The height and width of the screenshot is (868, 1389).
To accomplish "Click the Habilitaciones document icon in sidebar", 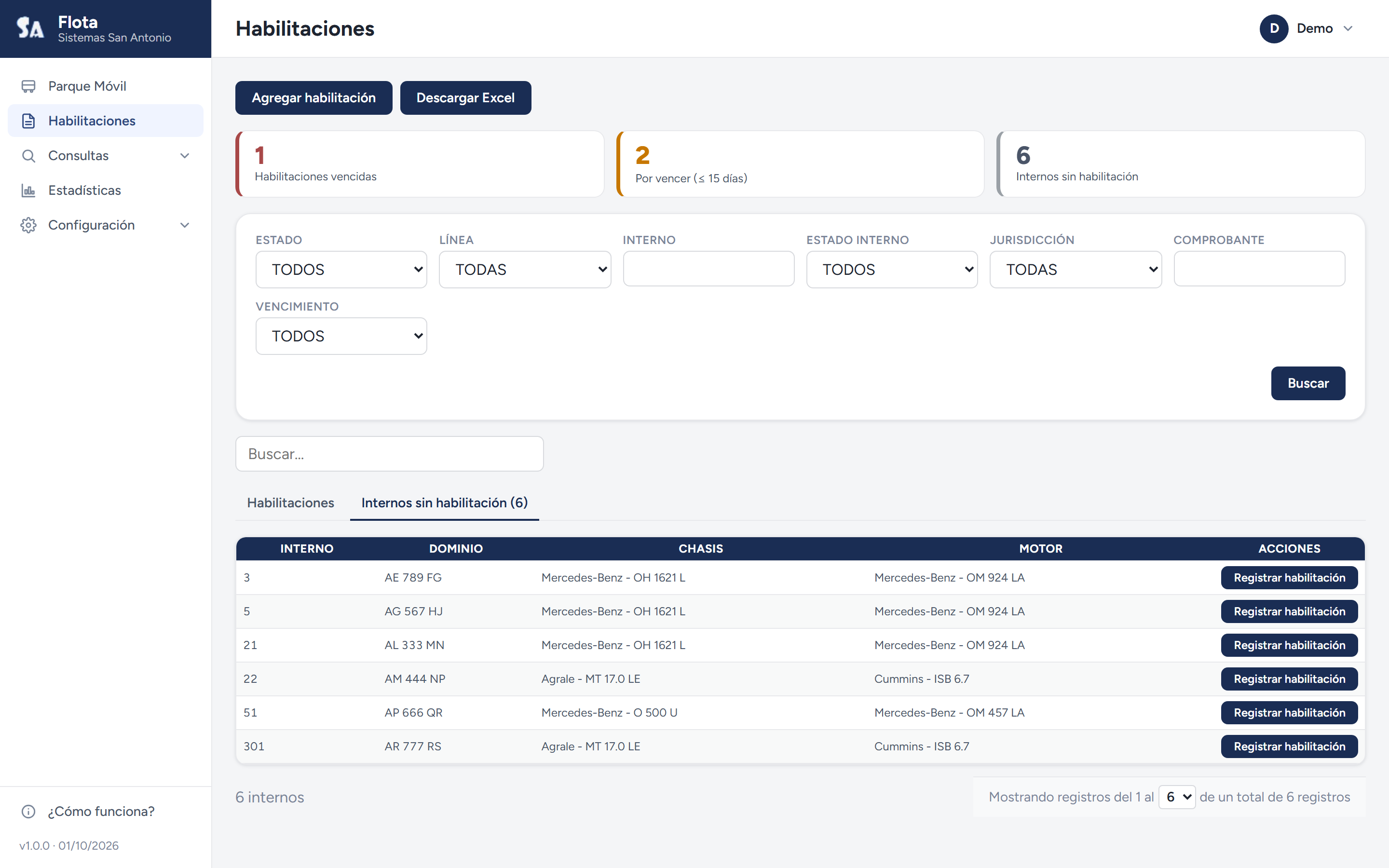I will pos(28,121).
